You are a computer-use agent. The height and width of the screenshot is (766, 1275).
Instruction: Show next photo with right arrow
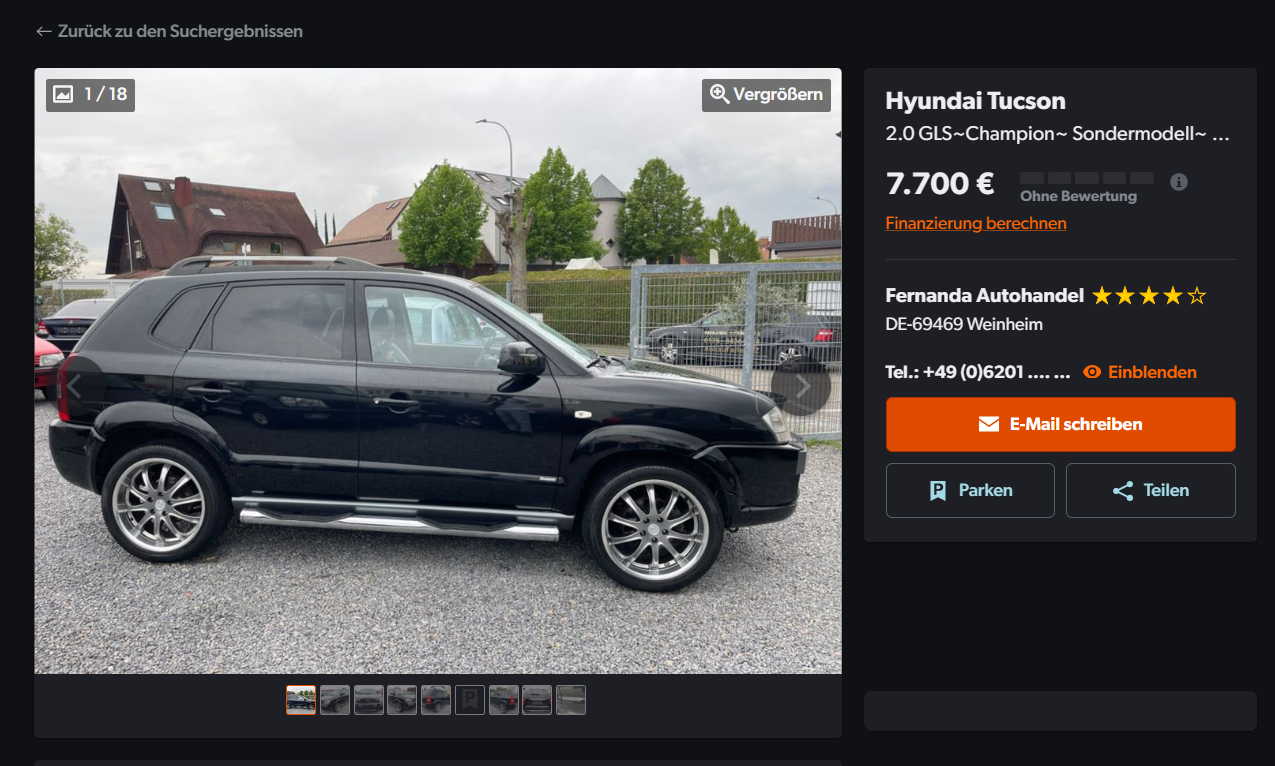pyautogui.click(x=801, y=386)
